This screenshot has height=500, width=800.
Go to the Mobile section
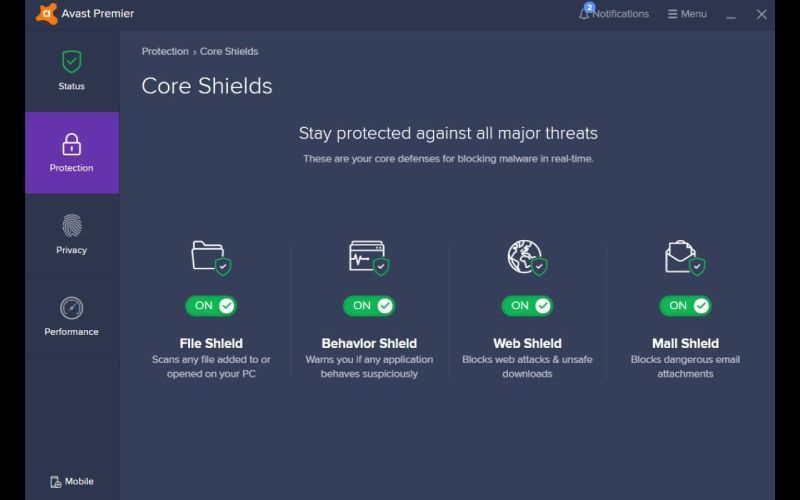71,481
